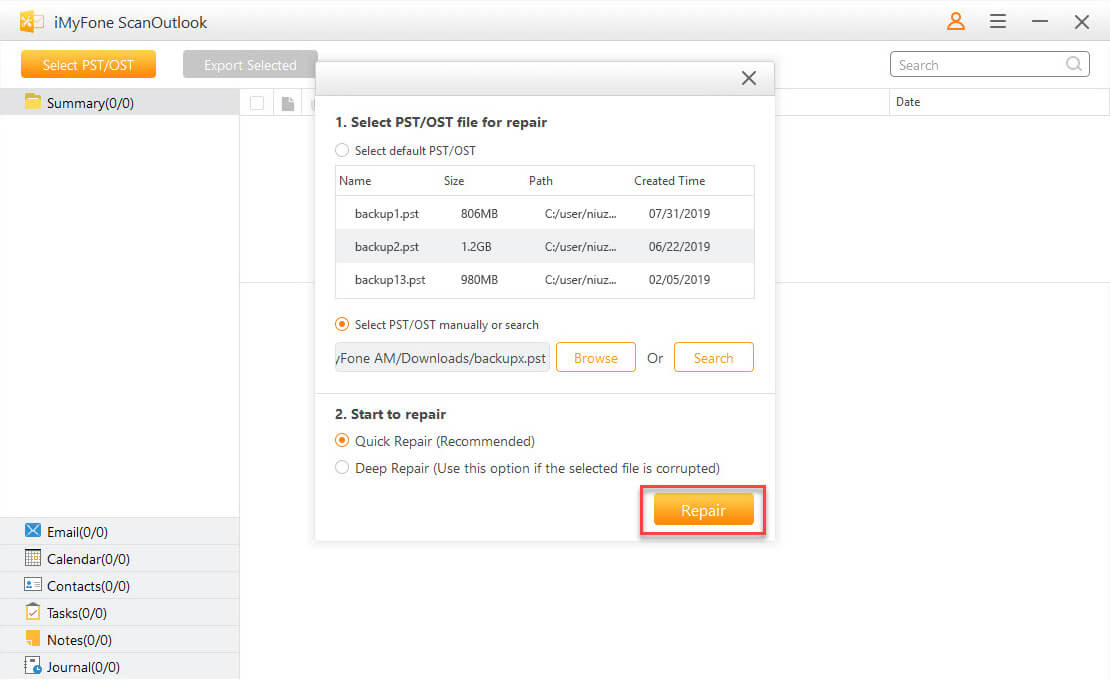Click the Select PST/OST button
The height and width of the screenshot is (680, 1110).
[x=88, y=65]
